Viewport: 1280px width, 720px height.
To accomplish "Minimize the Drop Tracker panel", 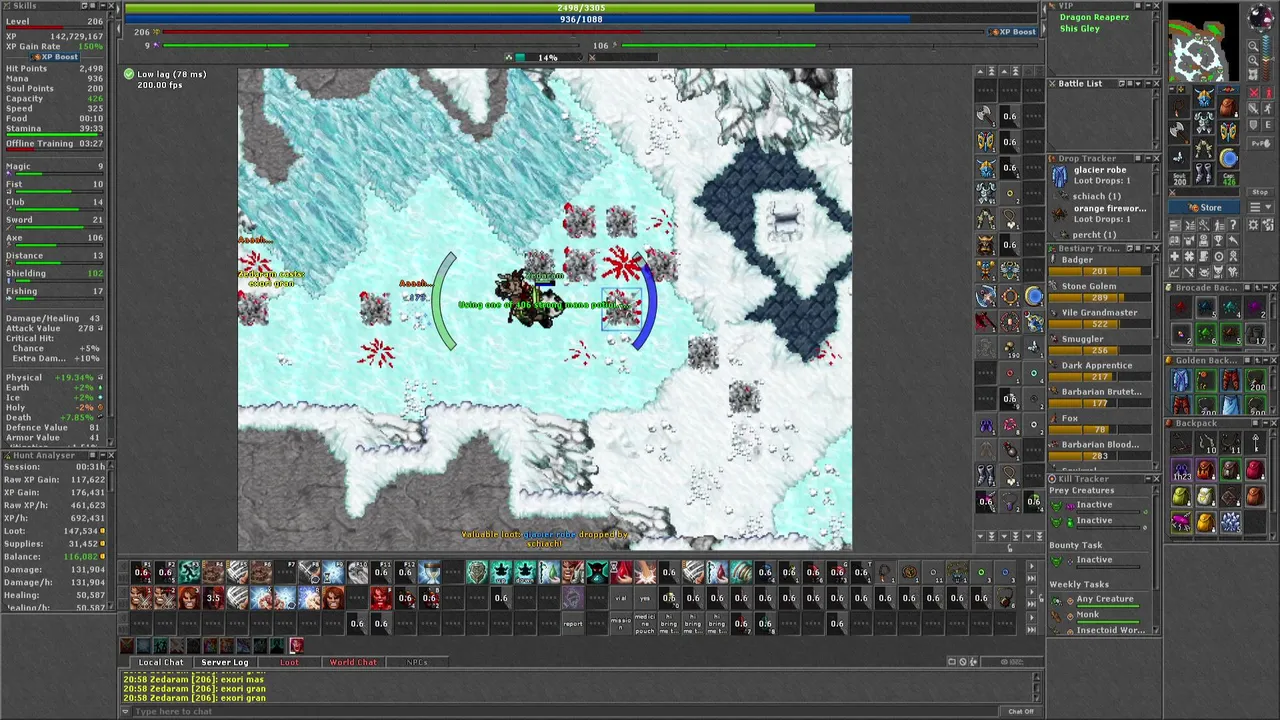I will pyautogui.click(x=1148, y=158).
